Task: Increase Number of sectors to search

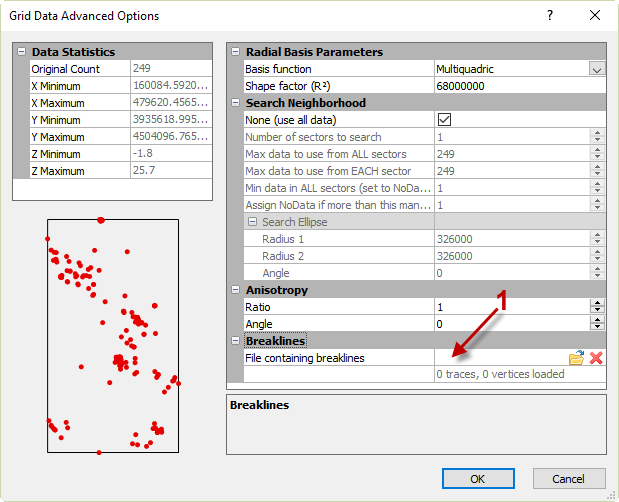Action: coord(597,133)
